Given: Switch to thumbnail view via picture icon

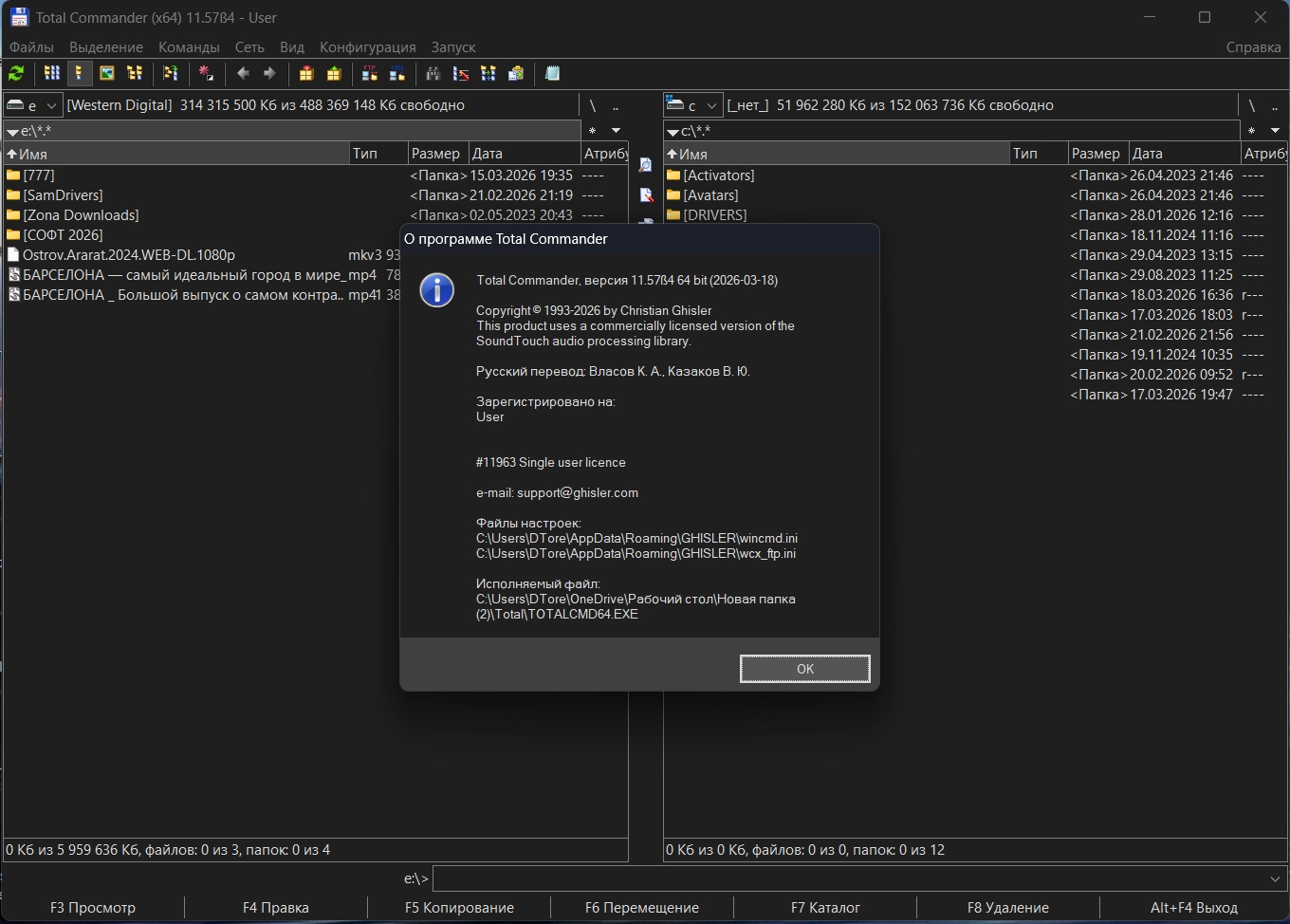Looking at the screenshot, I should coord(107,74).
